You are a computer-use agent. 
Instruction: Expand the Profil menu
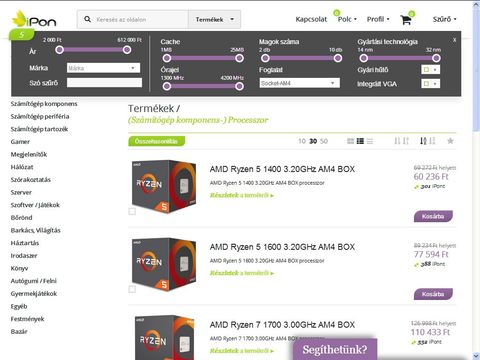click(378, 19)
